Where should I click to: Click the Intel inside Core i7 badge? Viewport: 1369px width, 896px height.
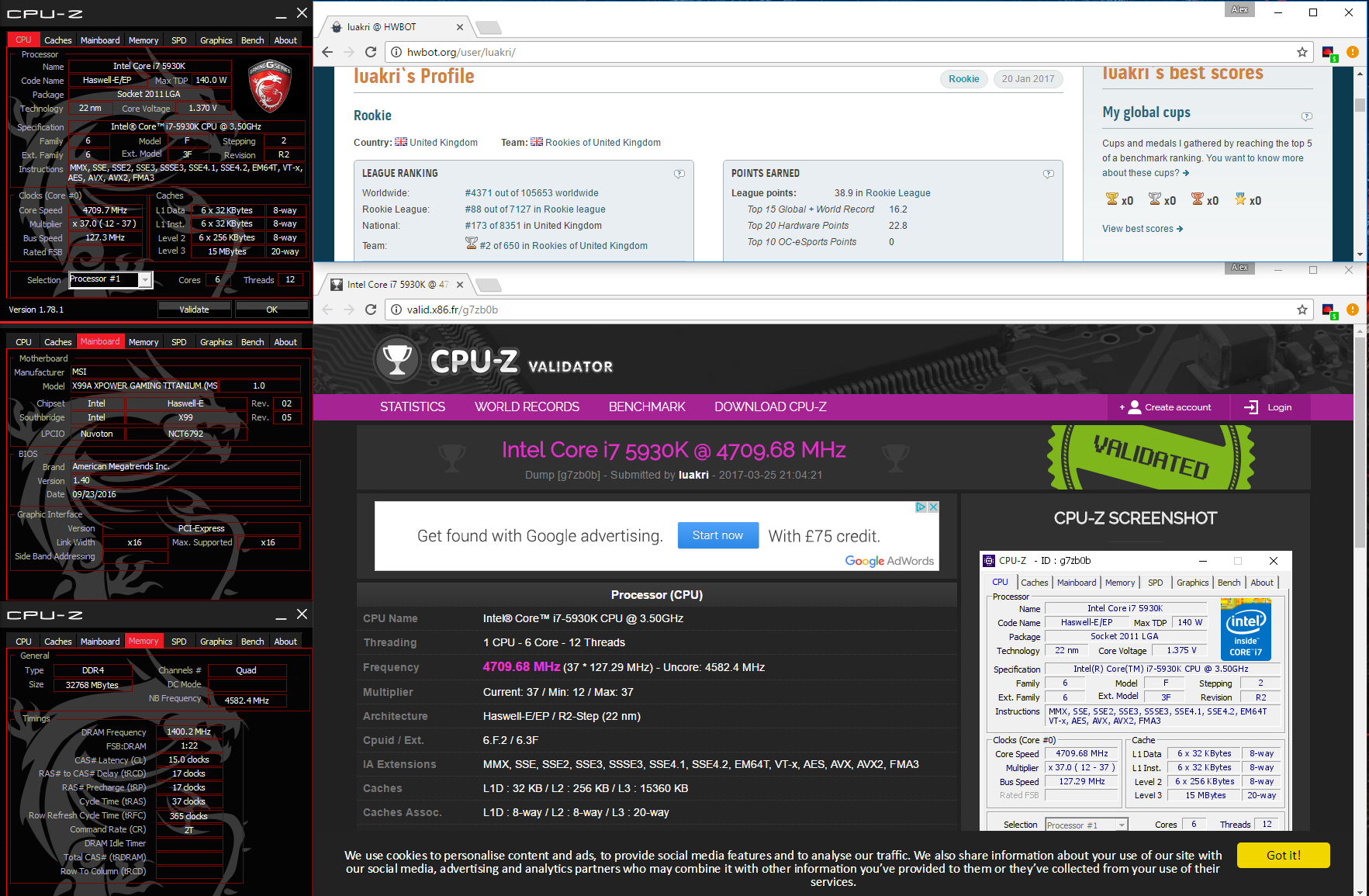pos(1246,629)
